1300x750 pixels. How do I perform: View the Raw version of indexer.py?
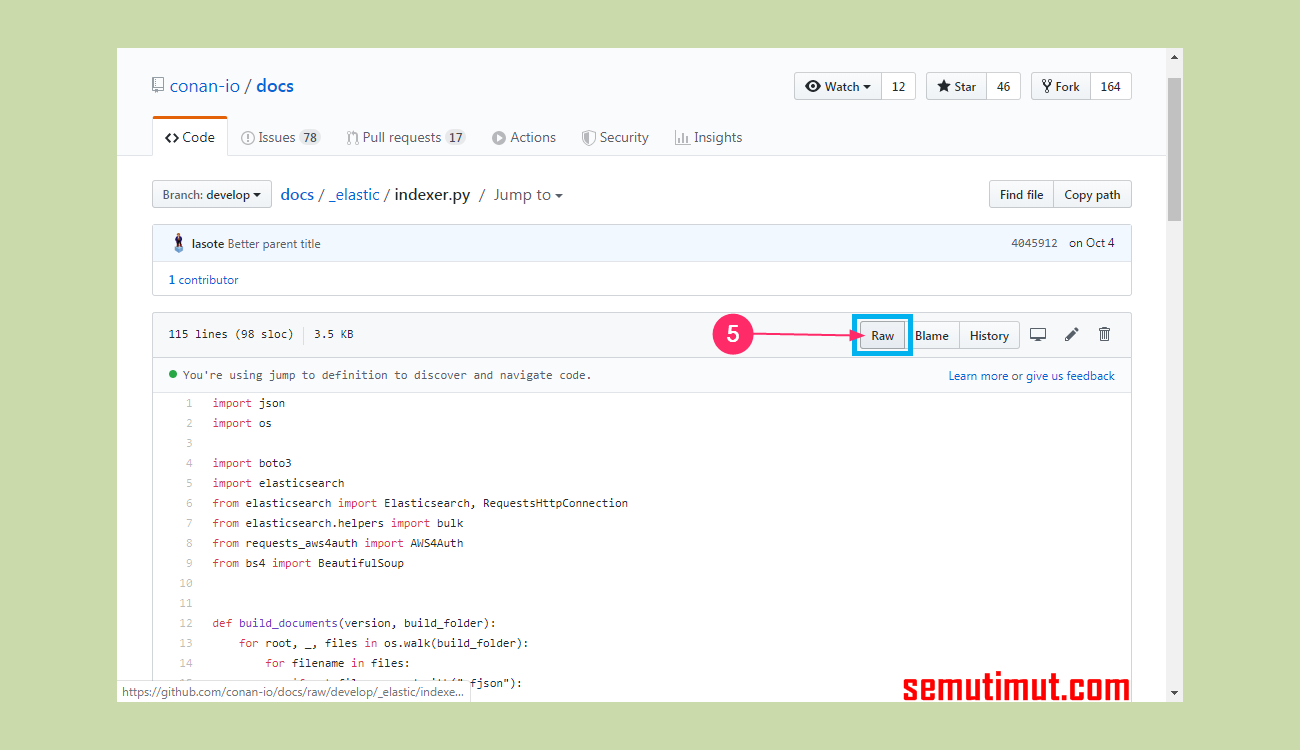[x=881, y=335]
